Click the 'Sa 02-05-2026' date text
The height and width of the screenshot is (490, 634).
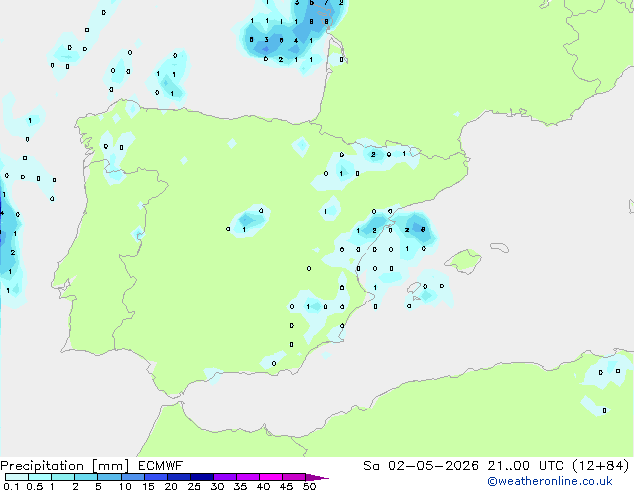[421, 466]
